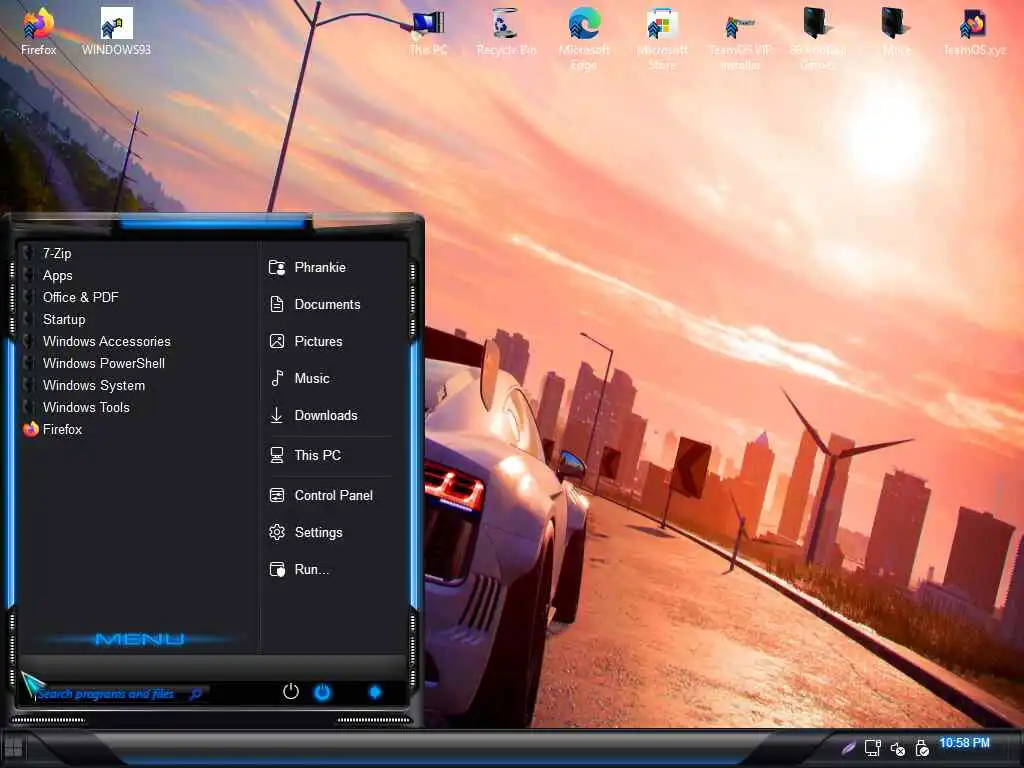Open the TeamOS.xyz desktop shortcut
This screenshot has width=1024, height=768.
pos(974,31)
